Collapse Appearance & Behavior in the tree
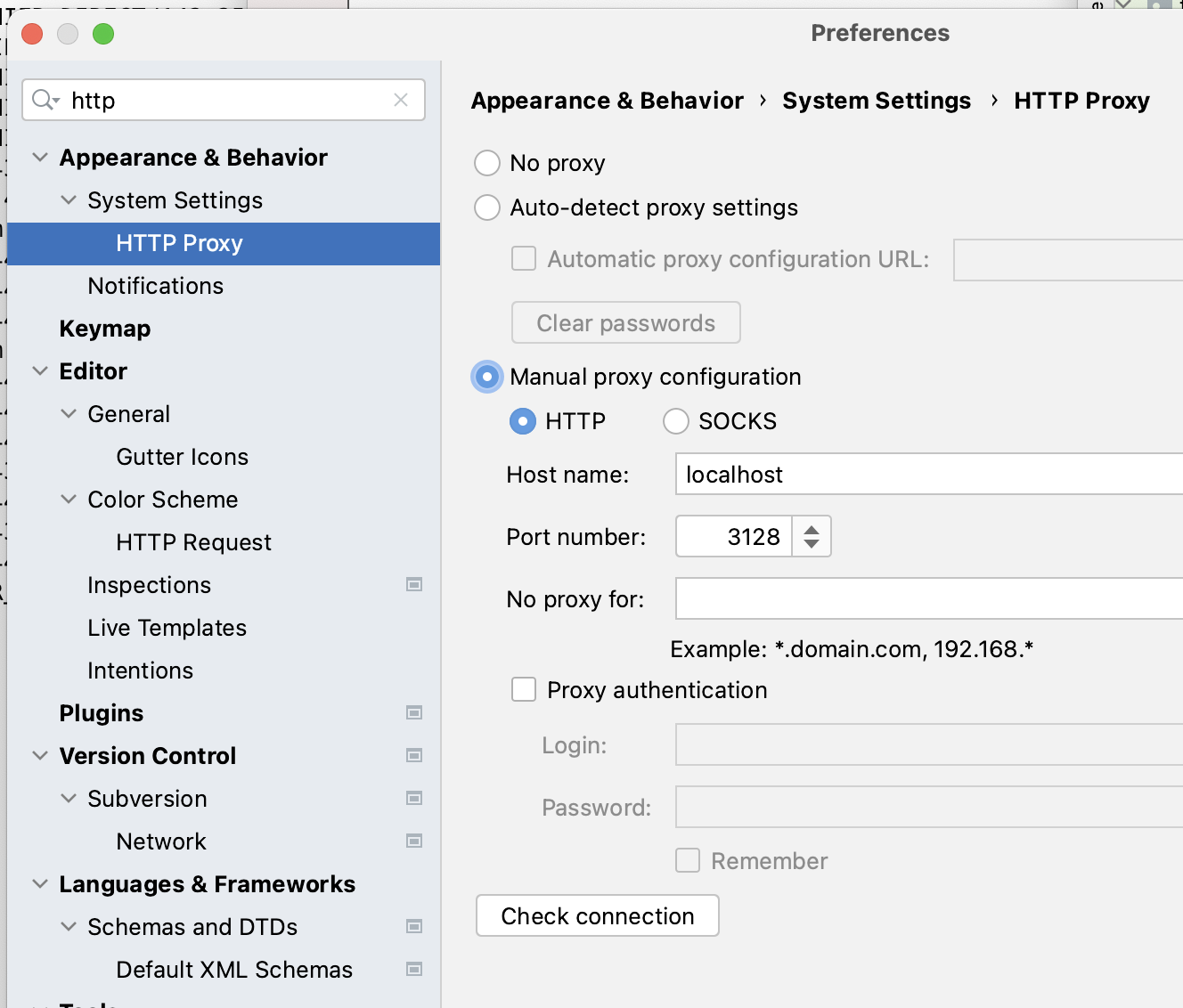The height and width of the screenshot is (1008, 1183). pos(40,157)
